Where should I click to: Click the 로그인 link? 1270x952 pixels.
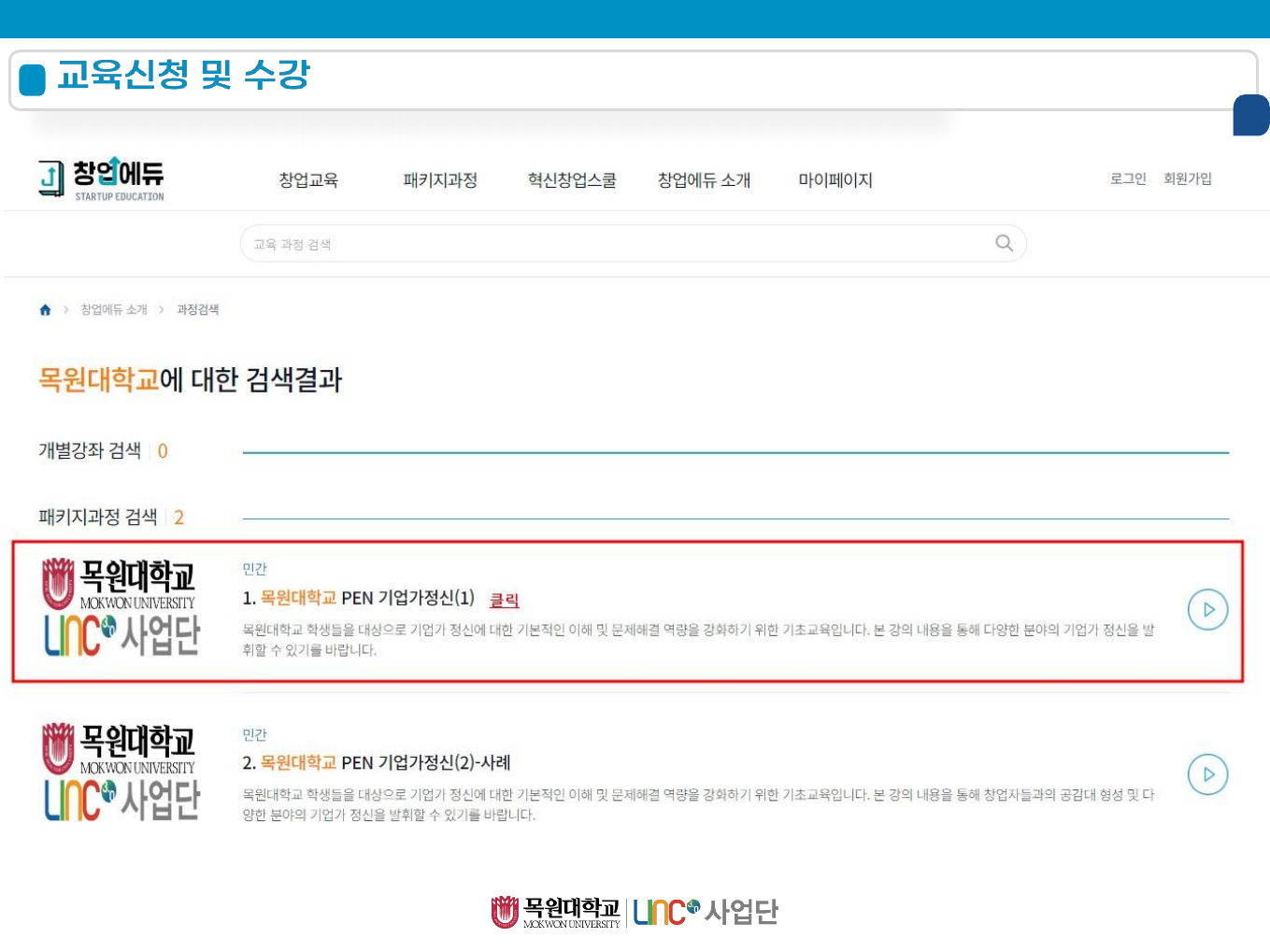click(x=1127, y=178)
